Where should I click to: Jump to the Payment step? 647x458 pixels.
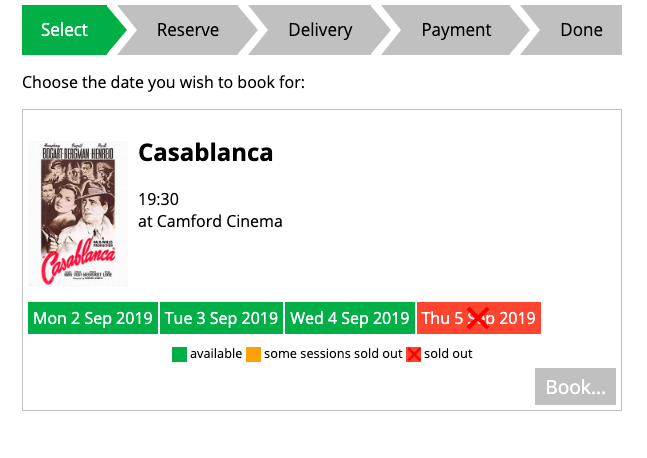pos(456,30)
